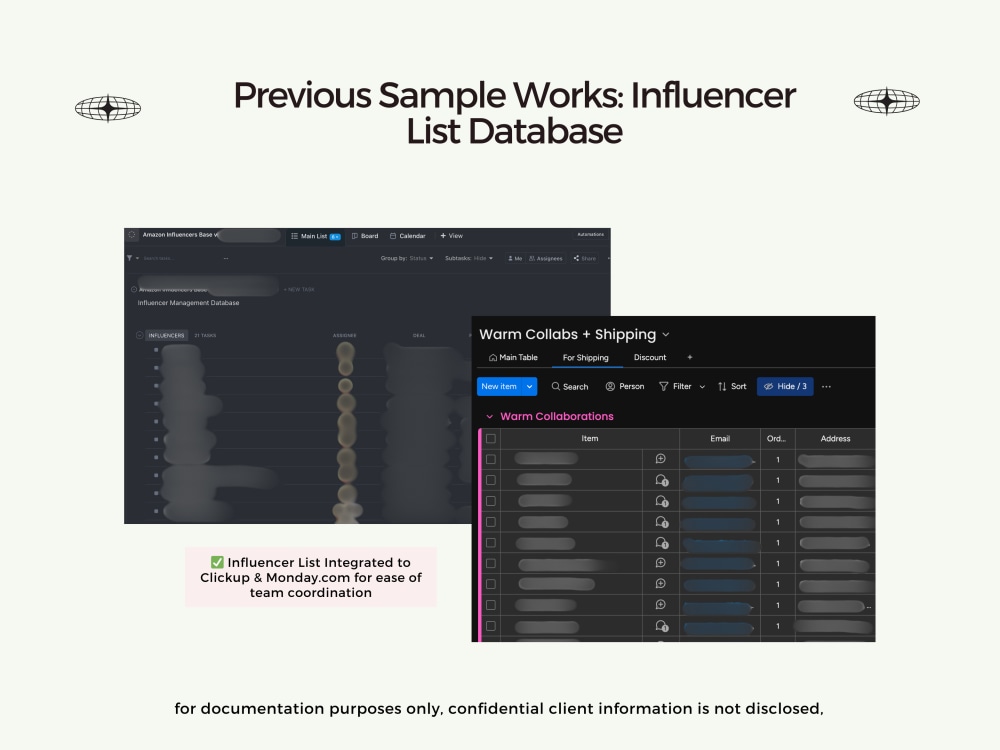The height and width of the screenshot is (750, 1000).
Task: Open the Group by: Status dropdown
Action: pos(407,258)
